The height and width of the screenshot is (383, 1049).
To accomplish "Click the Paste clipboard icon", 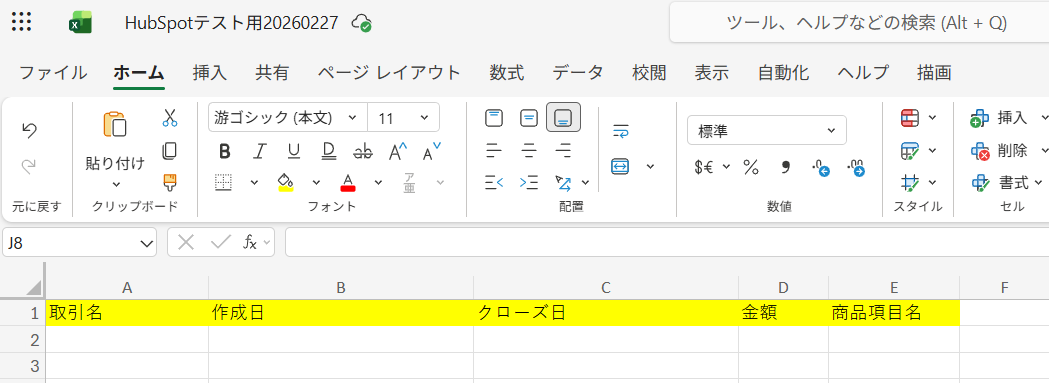I will pos(114,125).
